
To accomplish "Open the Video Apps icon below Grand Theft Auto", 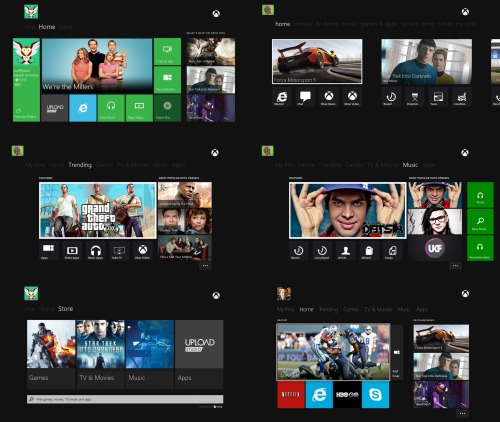I will coord(72,251).
